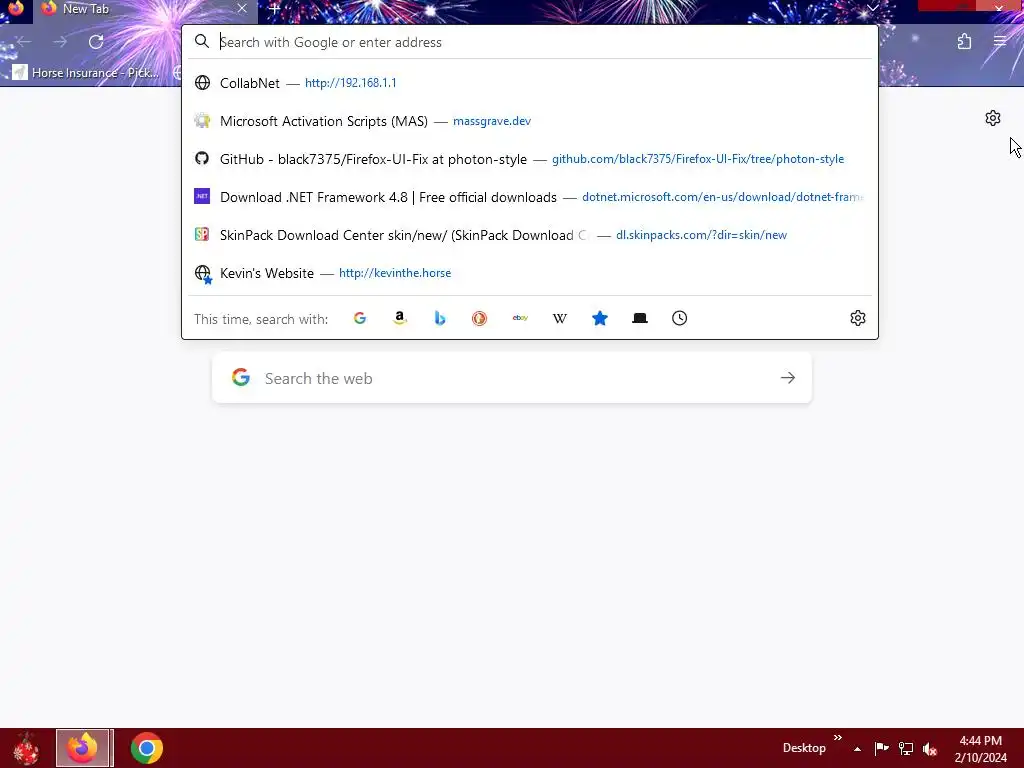Search in History using clock icon

pos(679,318)
